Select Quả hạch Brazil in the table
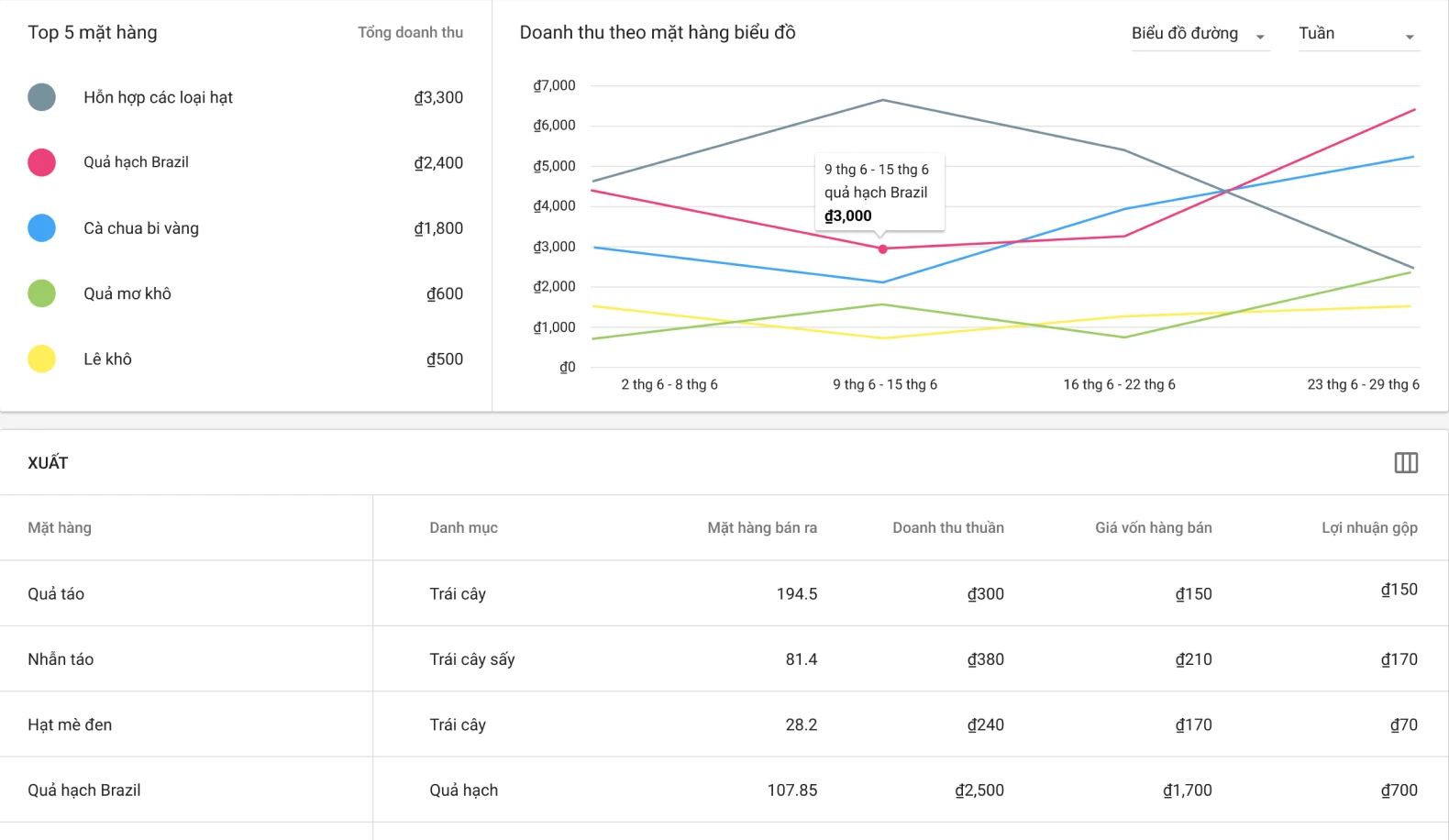 point(84,790)
